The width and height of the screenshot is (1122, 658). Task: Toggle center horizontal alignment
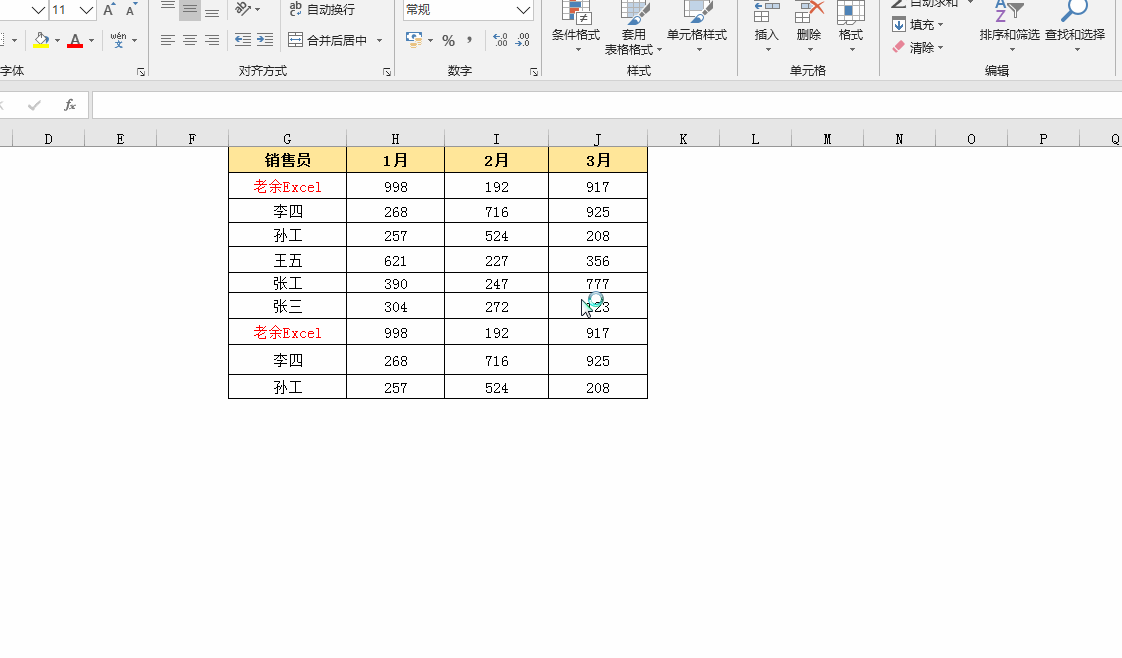(x=190, y=40)
